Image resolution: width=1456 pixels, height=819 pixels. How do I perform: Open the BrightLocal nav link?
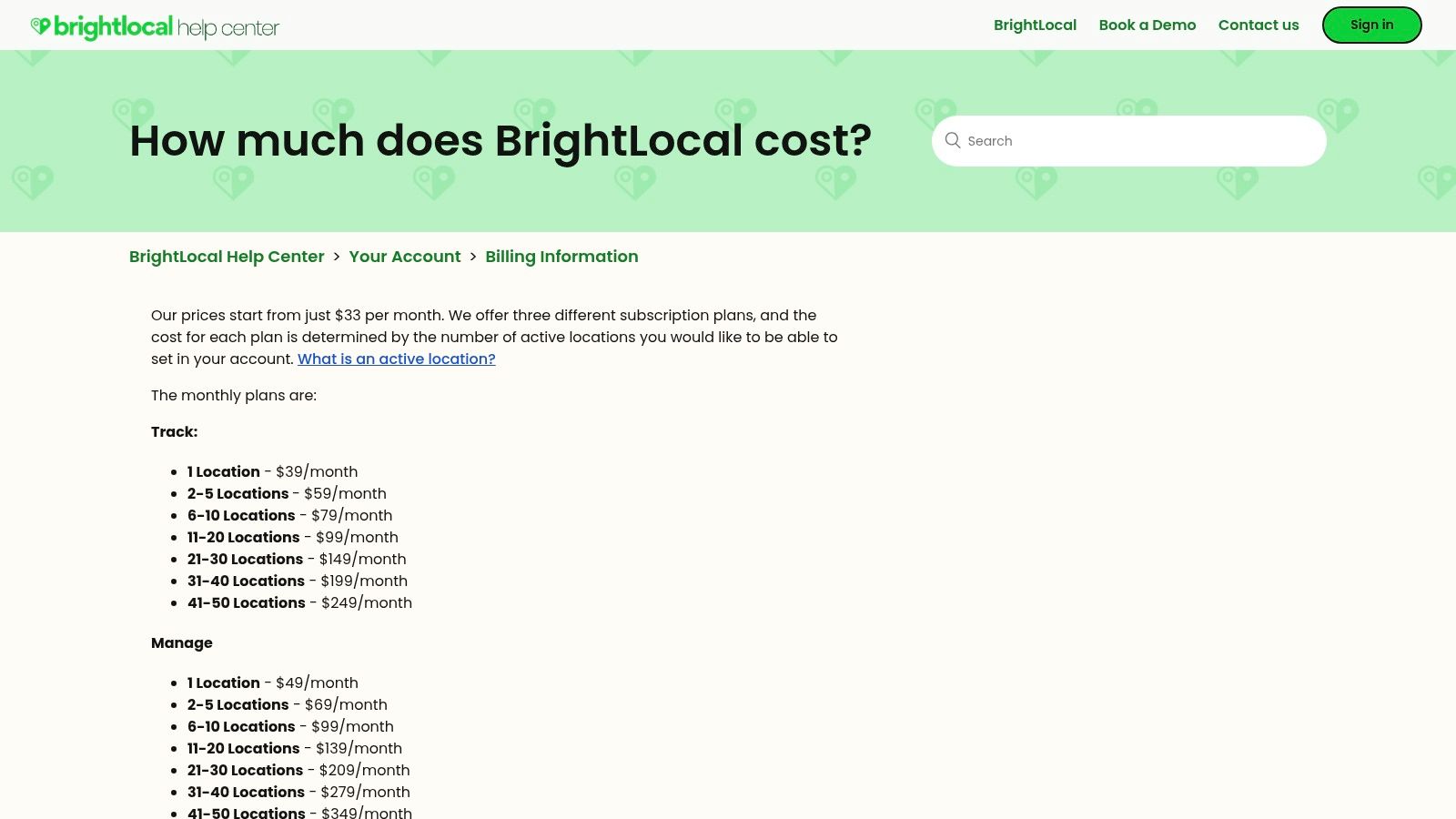coord(1035,25)
